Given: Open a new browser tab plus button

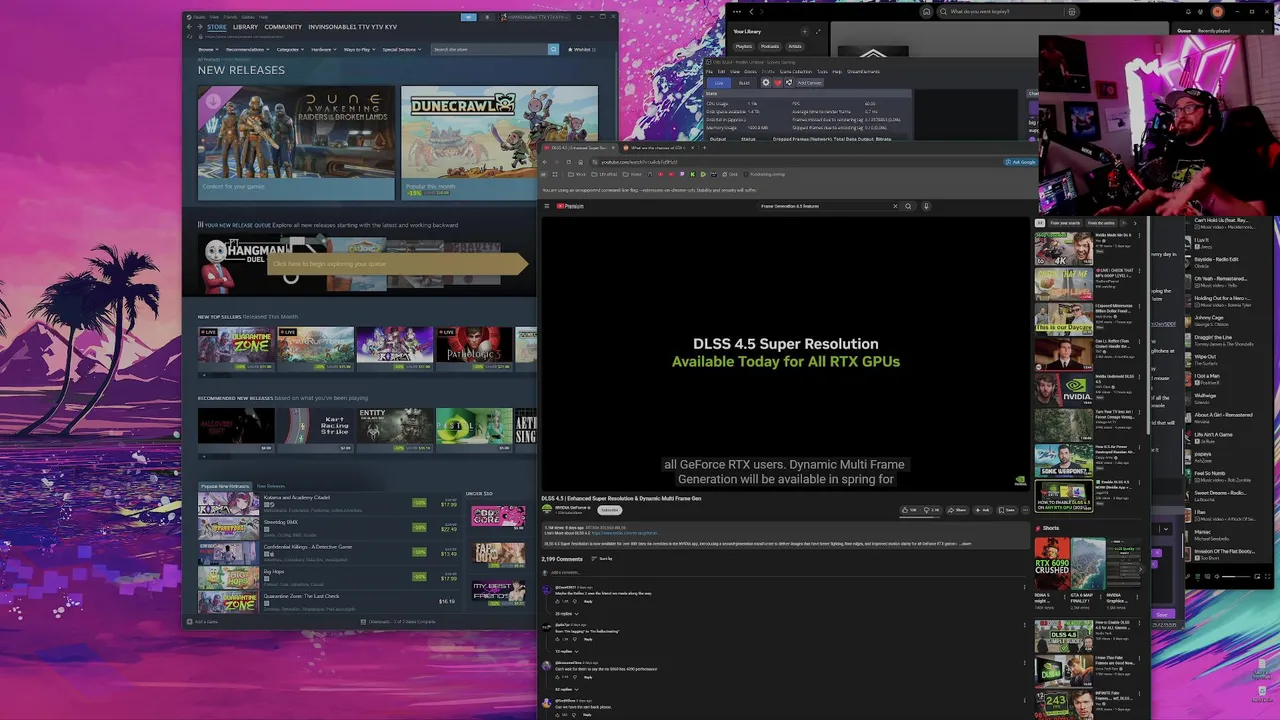Looking at the screenshot, I should coord(705,148).
